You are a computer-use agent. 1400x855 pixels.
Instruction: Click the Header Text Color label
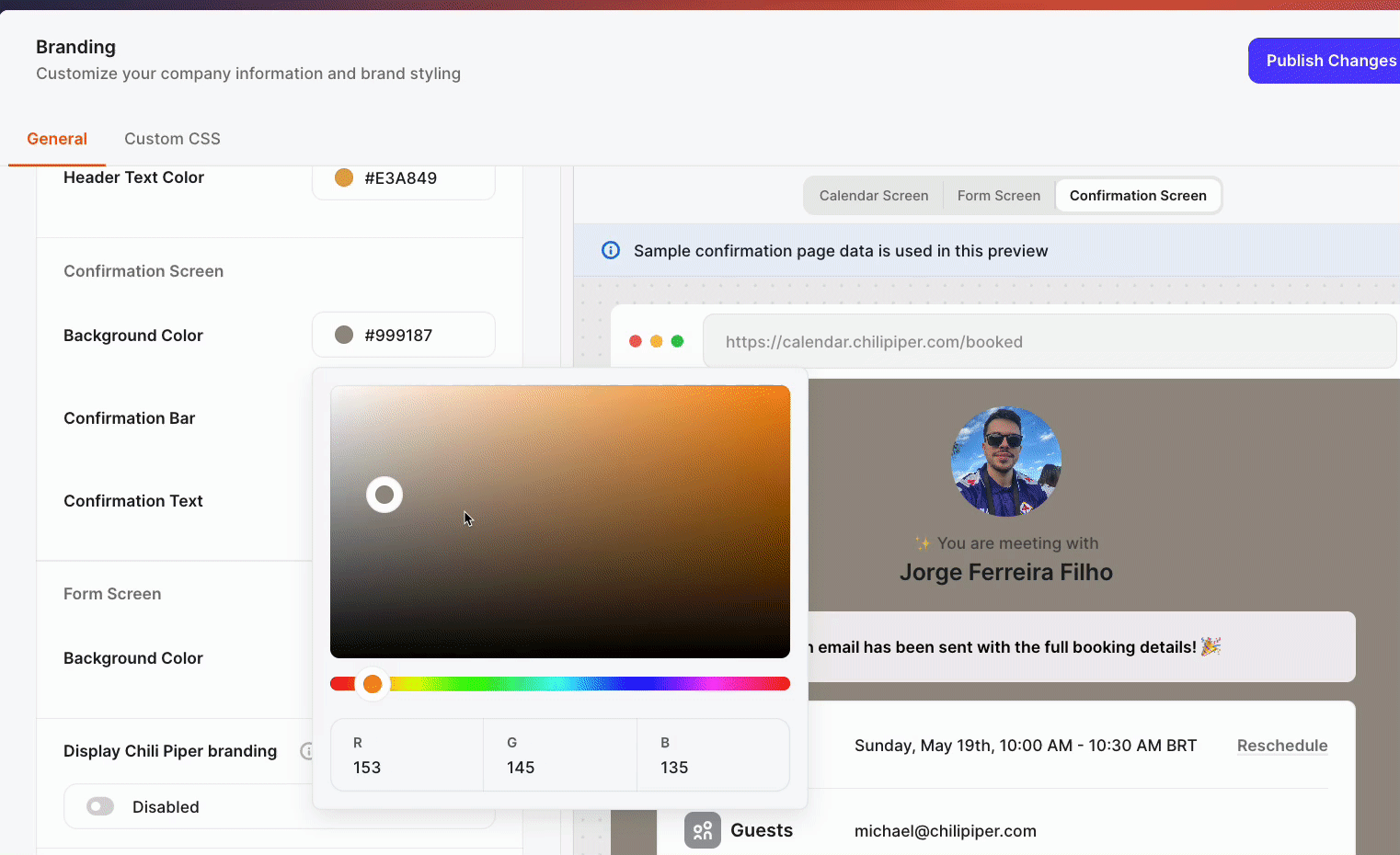(133, 177)
